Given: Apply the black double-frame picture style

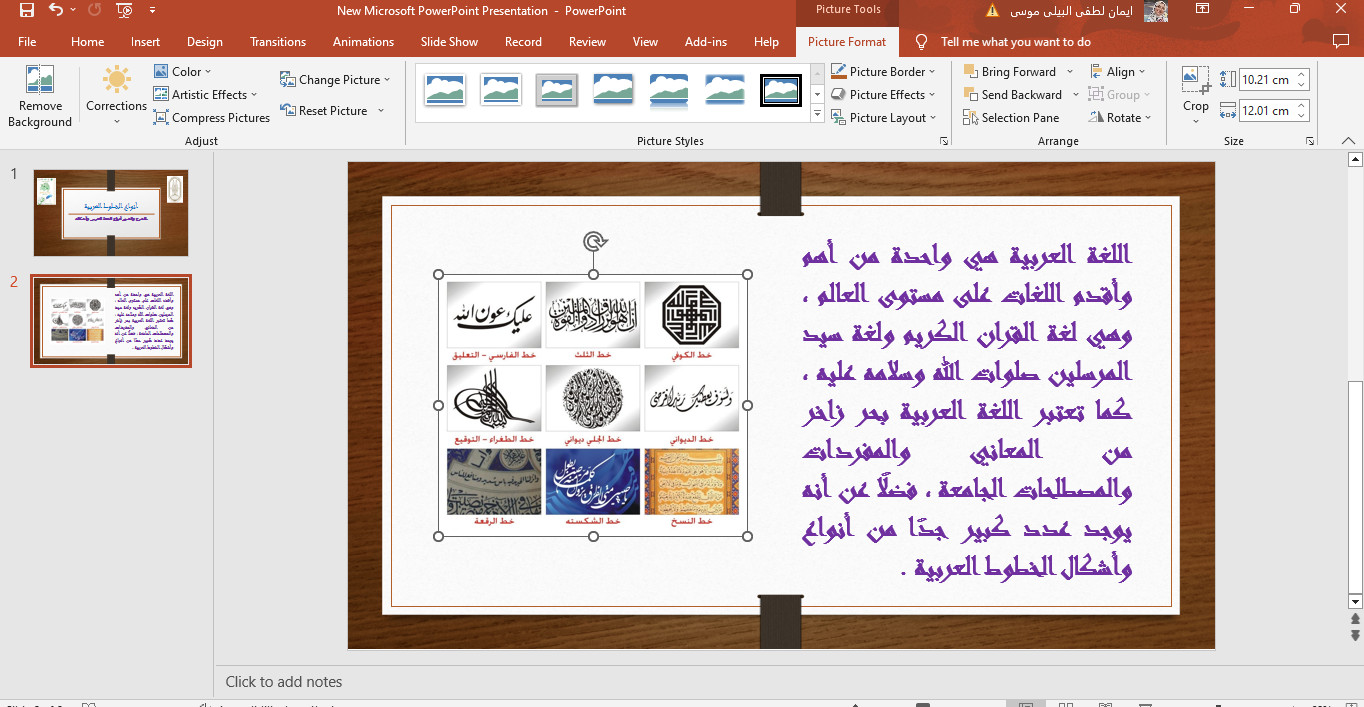Looking at the screenshot, I should click(781, 90).
